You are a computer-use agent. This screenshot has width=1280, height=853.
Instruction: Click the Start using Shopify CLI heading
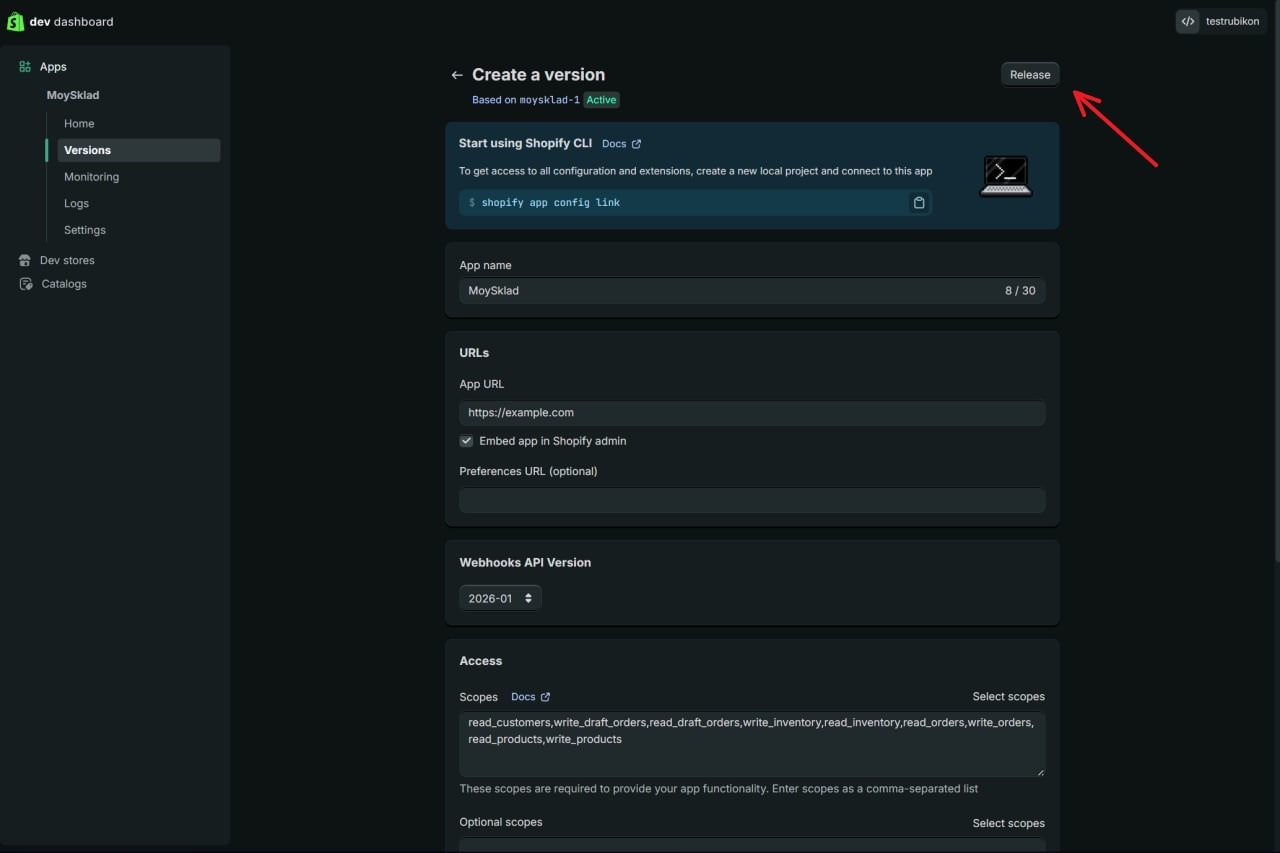click(x=525, y=144)
